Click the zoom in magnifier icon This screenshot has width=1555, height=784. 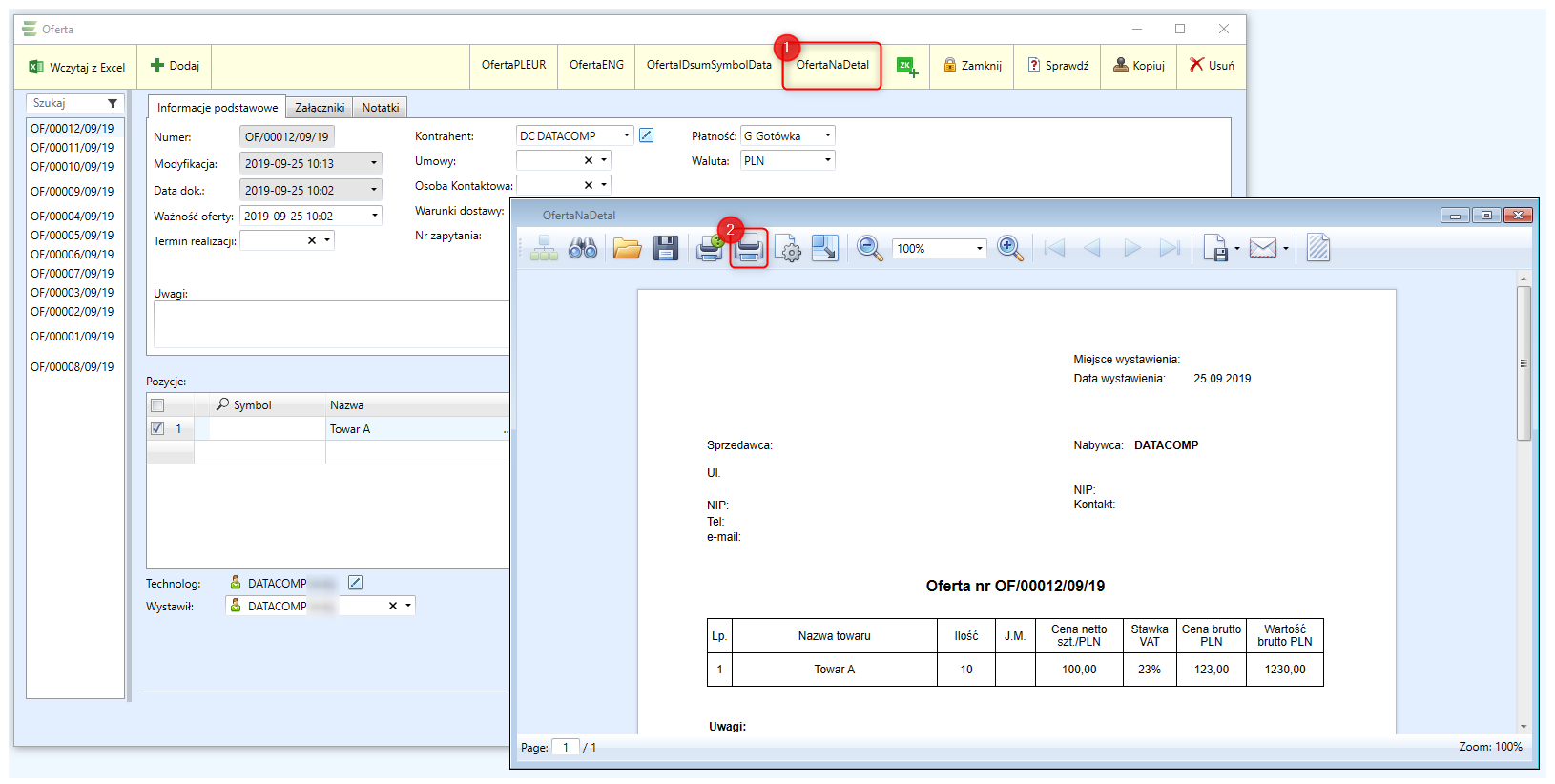pyautogui.click(x=1009, y=249)
